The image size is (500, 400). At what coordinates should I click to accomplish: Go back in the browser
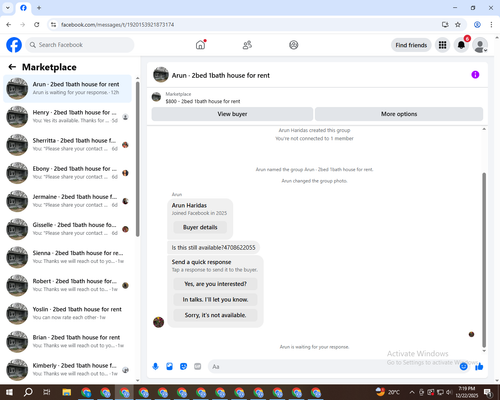click(9, 25)
